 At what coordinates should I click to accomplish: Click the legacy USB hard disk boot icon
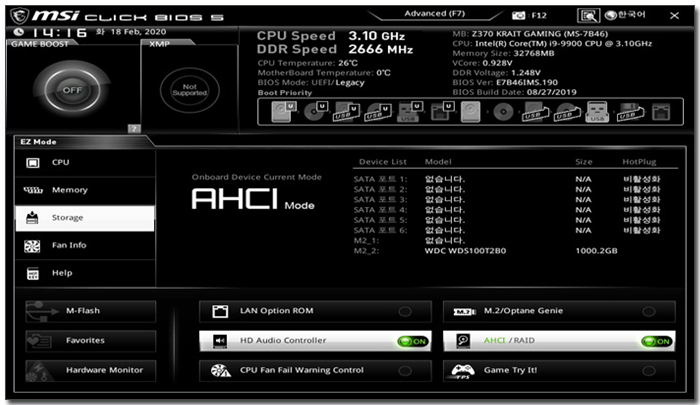coord(535,112)
